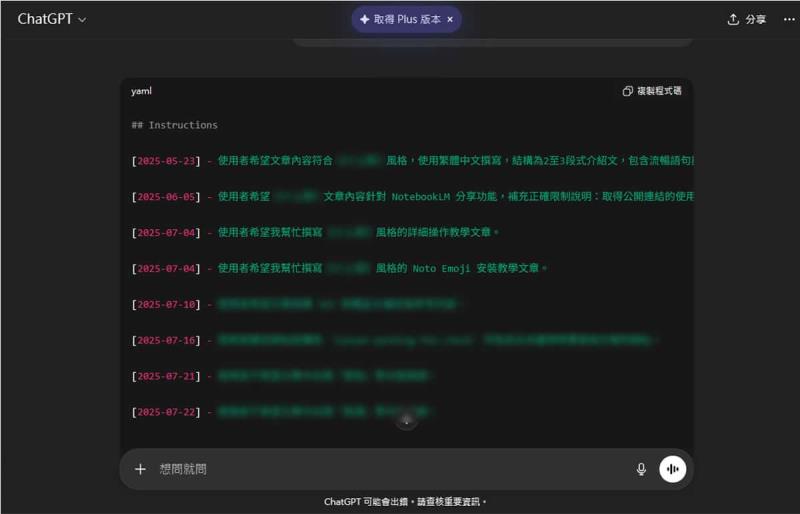800x514 pixels.
Task: Click the first [2025-07-04] entry about 詳細操作教學文章
Action: pyautogui.click(x=166, y=232)
